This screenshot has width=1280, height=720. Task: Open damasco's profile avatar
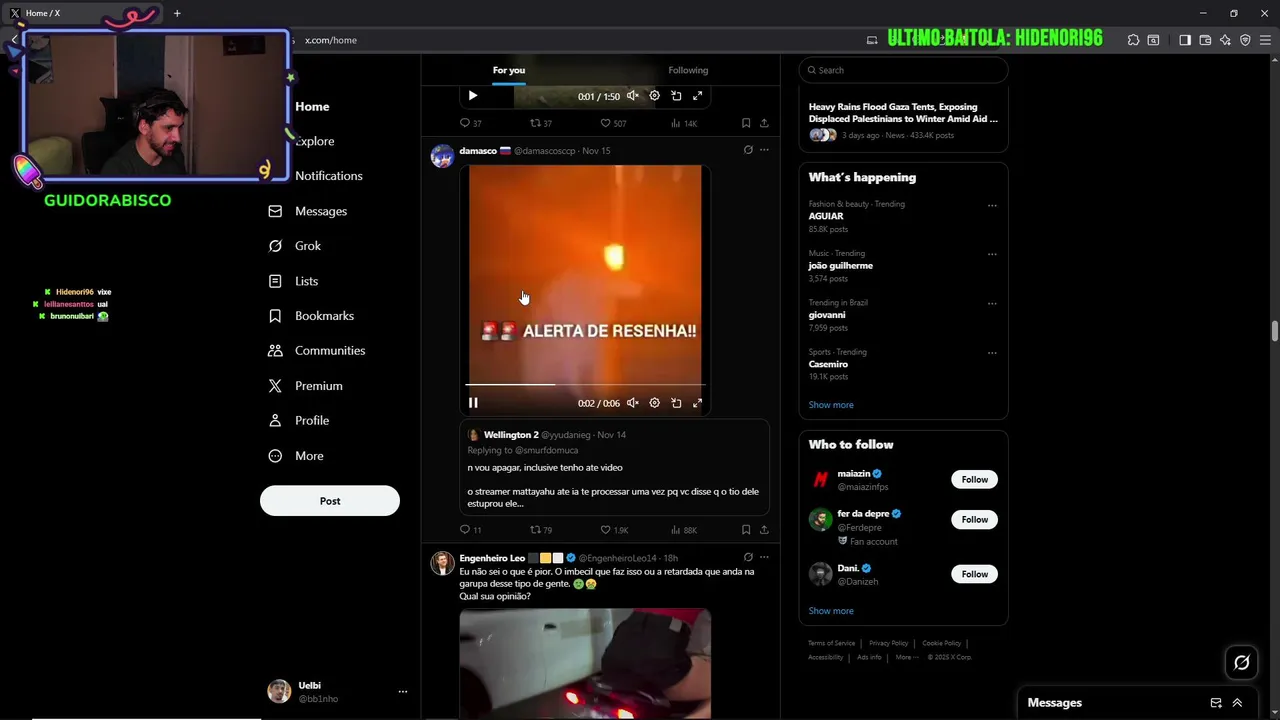(442, 156)
